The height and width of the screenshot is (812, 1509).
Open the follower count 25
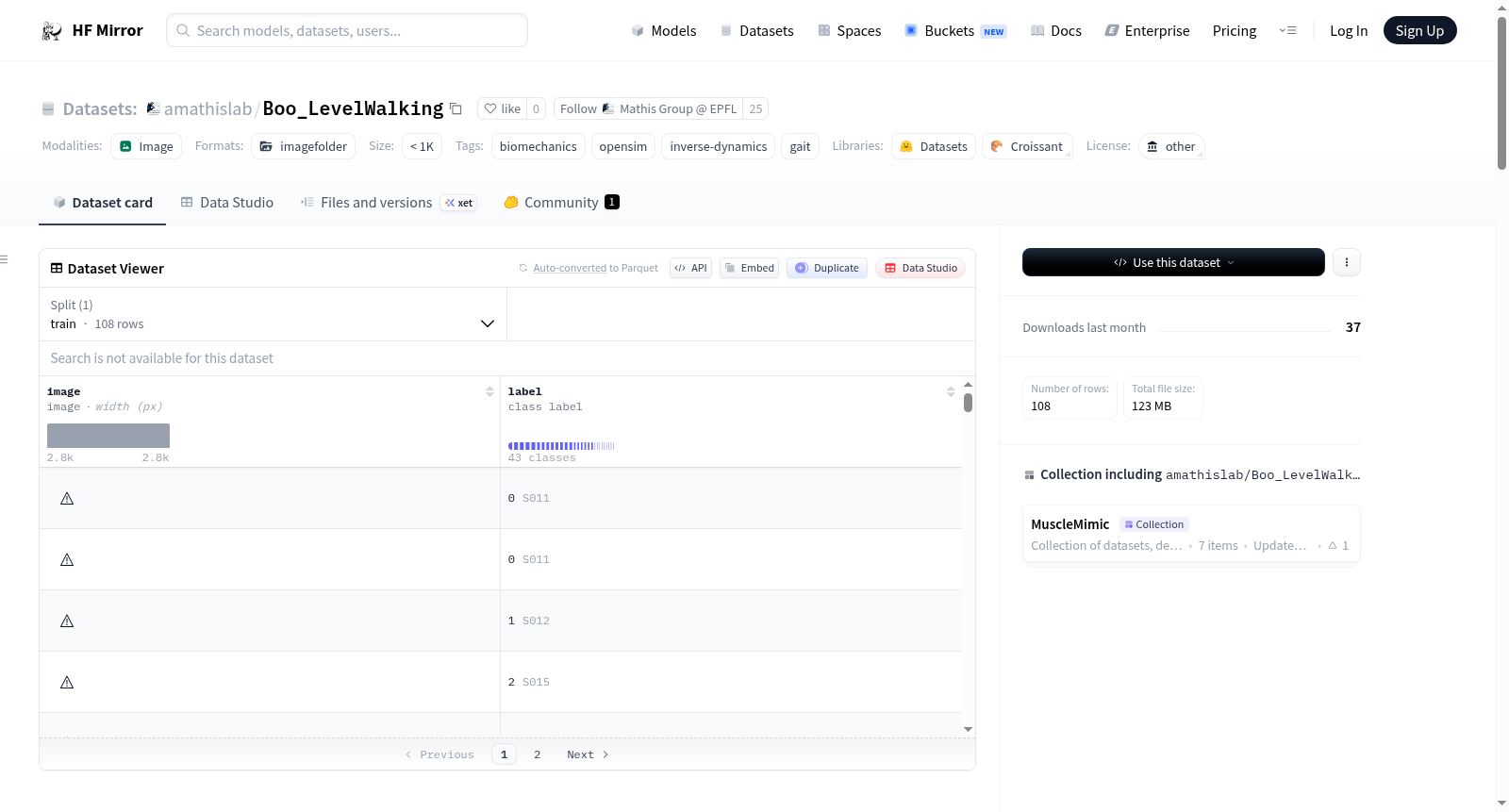coord(755,108)
